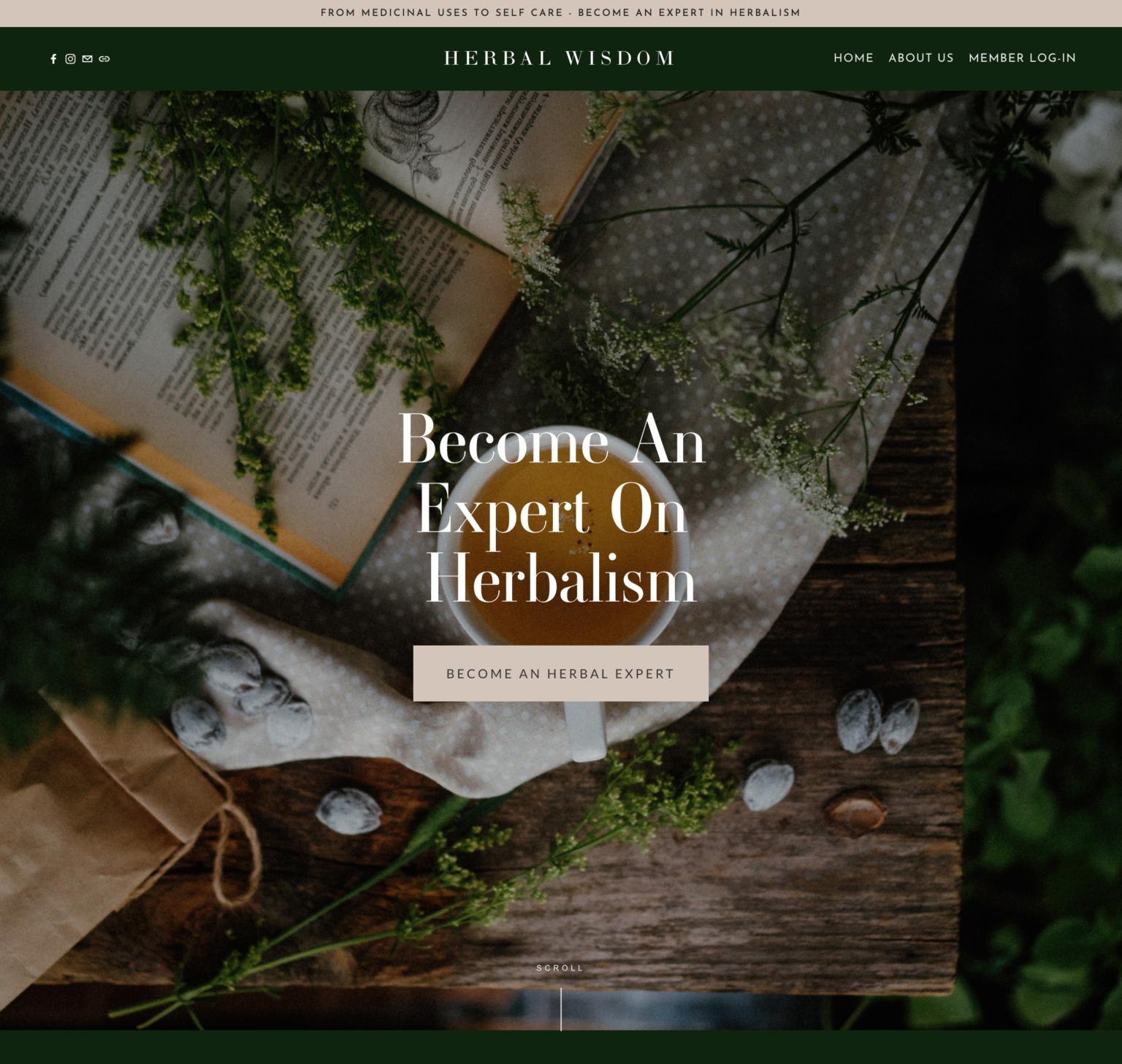Open the Member Log-In page

click(1022, 58)
